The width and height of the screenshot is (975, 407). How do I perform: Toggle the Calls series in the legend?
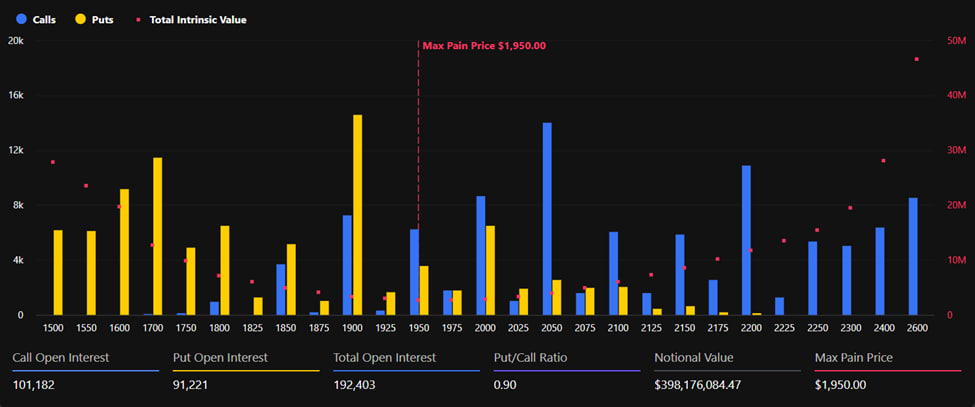(35, 19)
